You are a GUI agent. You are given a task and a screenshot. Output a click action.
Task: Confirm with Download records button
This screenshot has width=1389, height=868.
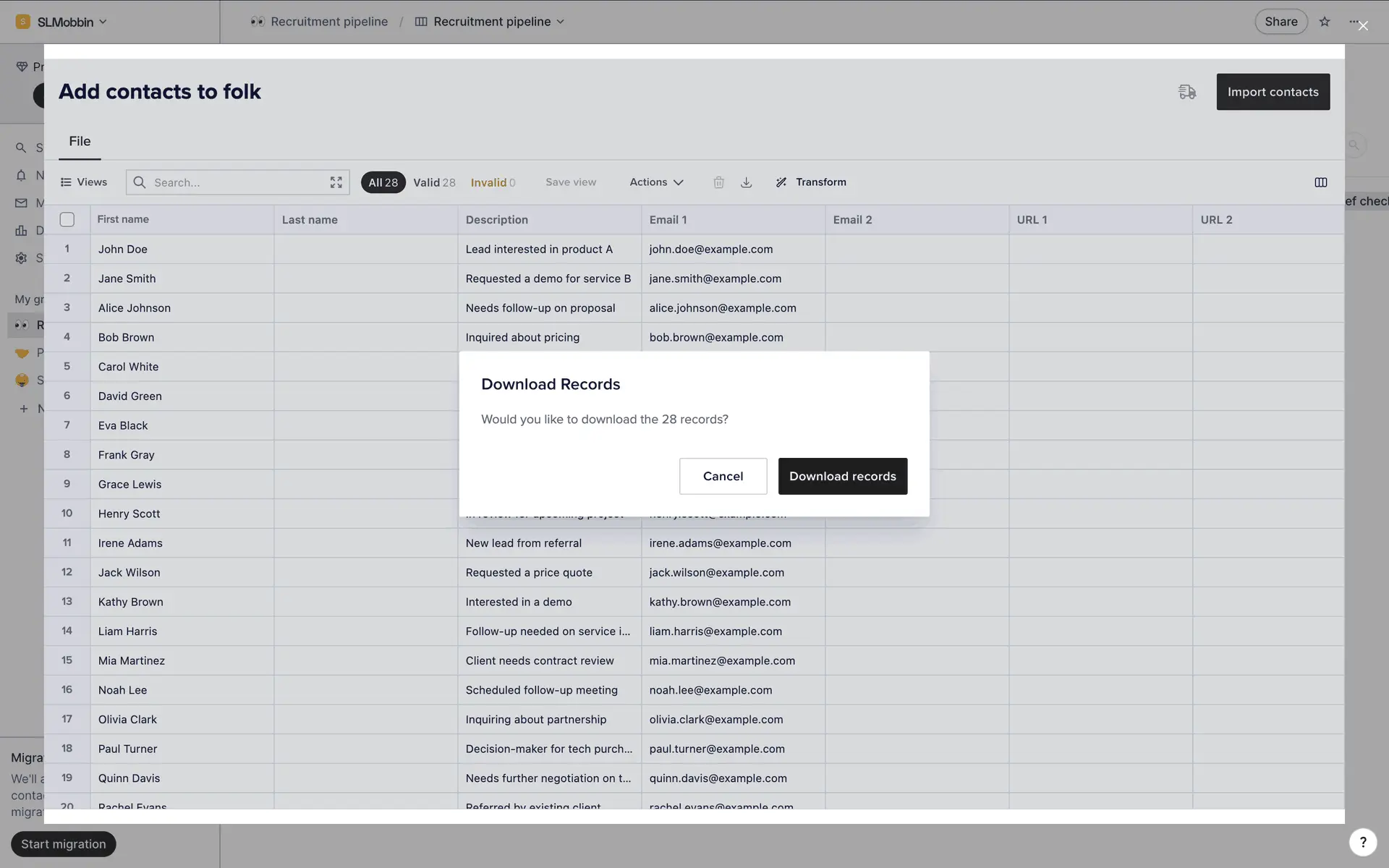click(x=842, y=476)
